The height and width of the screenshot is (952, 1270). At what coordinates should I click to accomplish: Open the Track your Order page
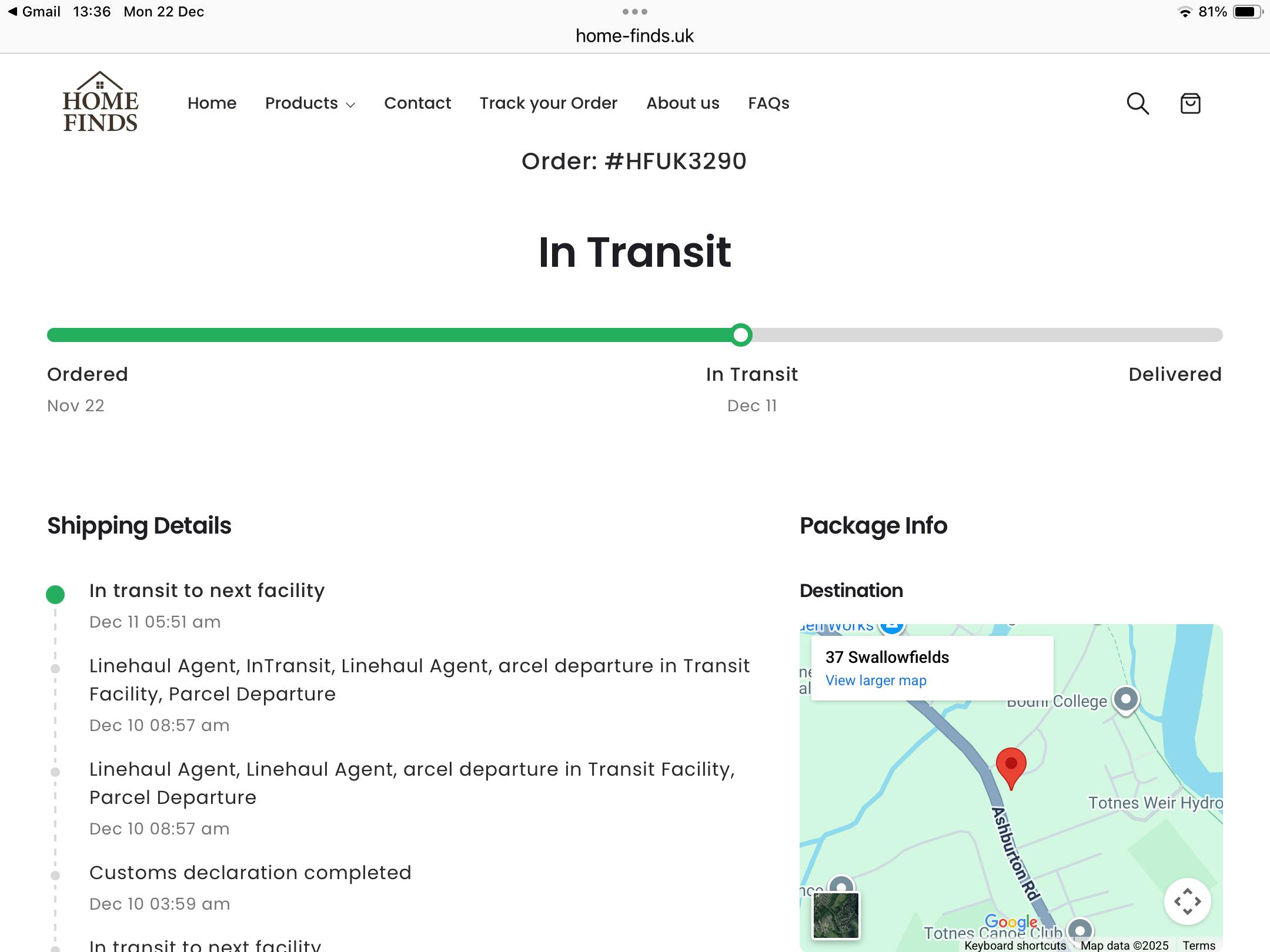coord(548,103)
